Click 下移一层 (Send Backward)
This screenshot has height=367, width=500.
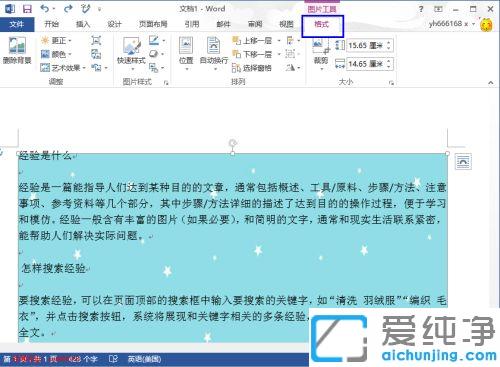(x=252, y=54)
